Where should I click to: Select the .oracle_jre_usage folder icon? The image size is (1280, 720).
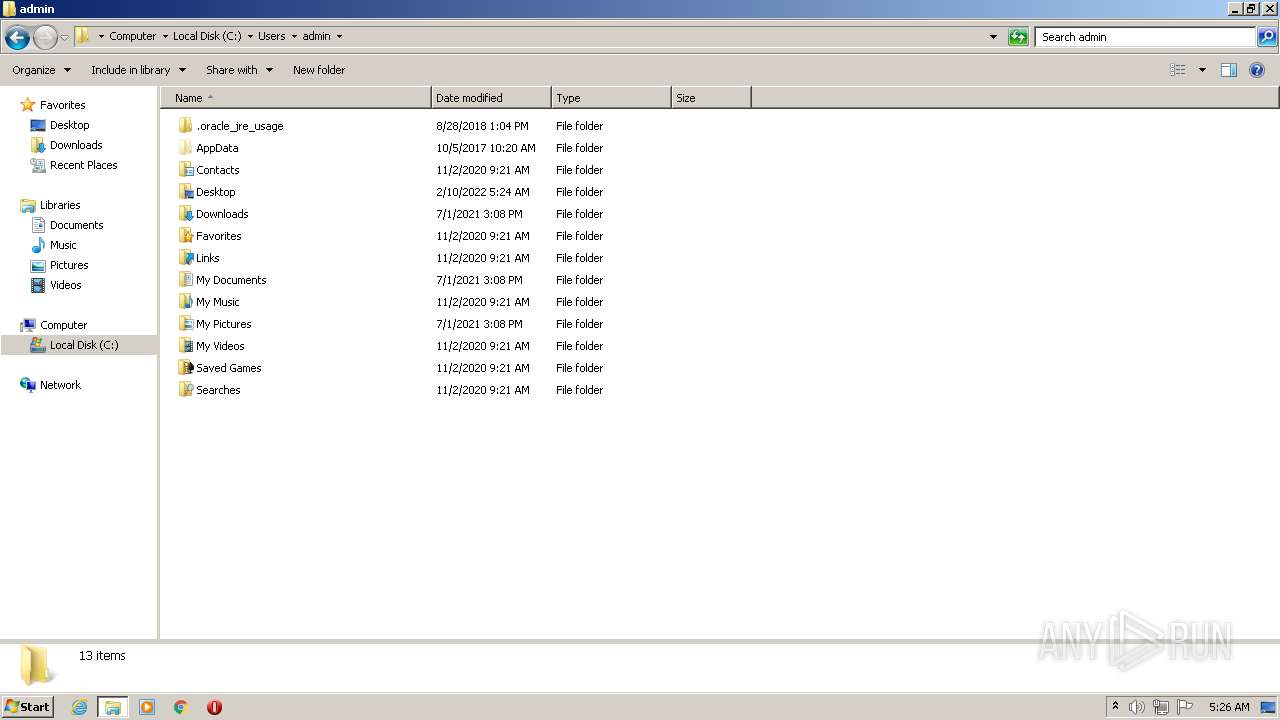pyautogui.click(x=186, y=126)
